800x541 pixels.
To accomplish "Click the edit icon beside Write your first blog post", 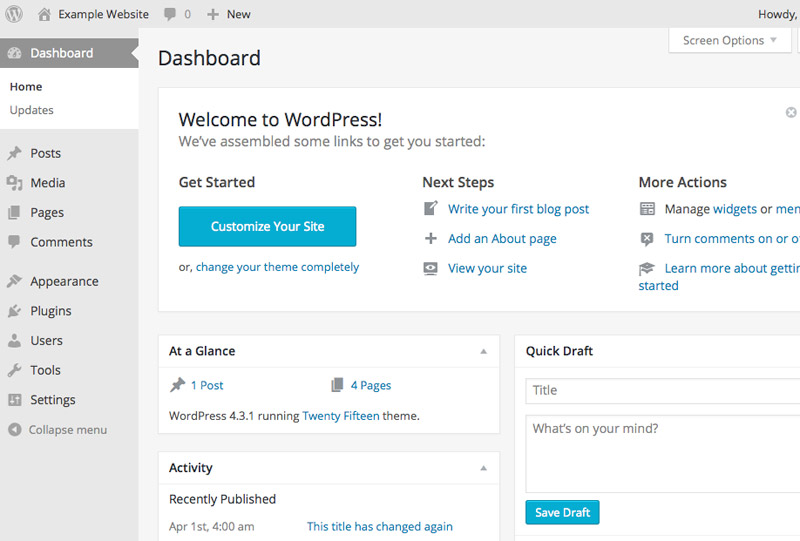I will (431, 208).
